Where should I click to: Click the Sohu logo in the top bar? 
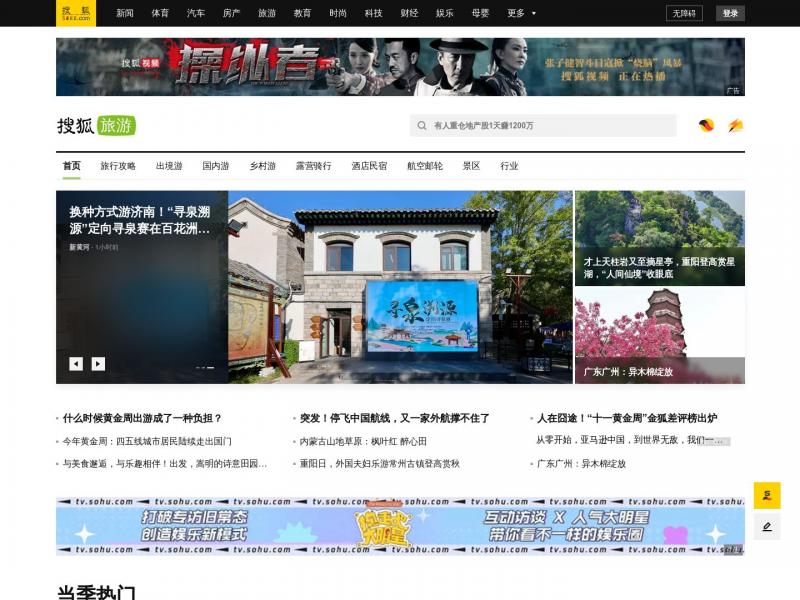pyautogui.click(x=76, y=13)
